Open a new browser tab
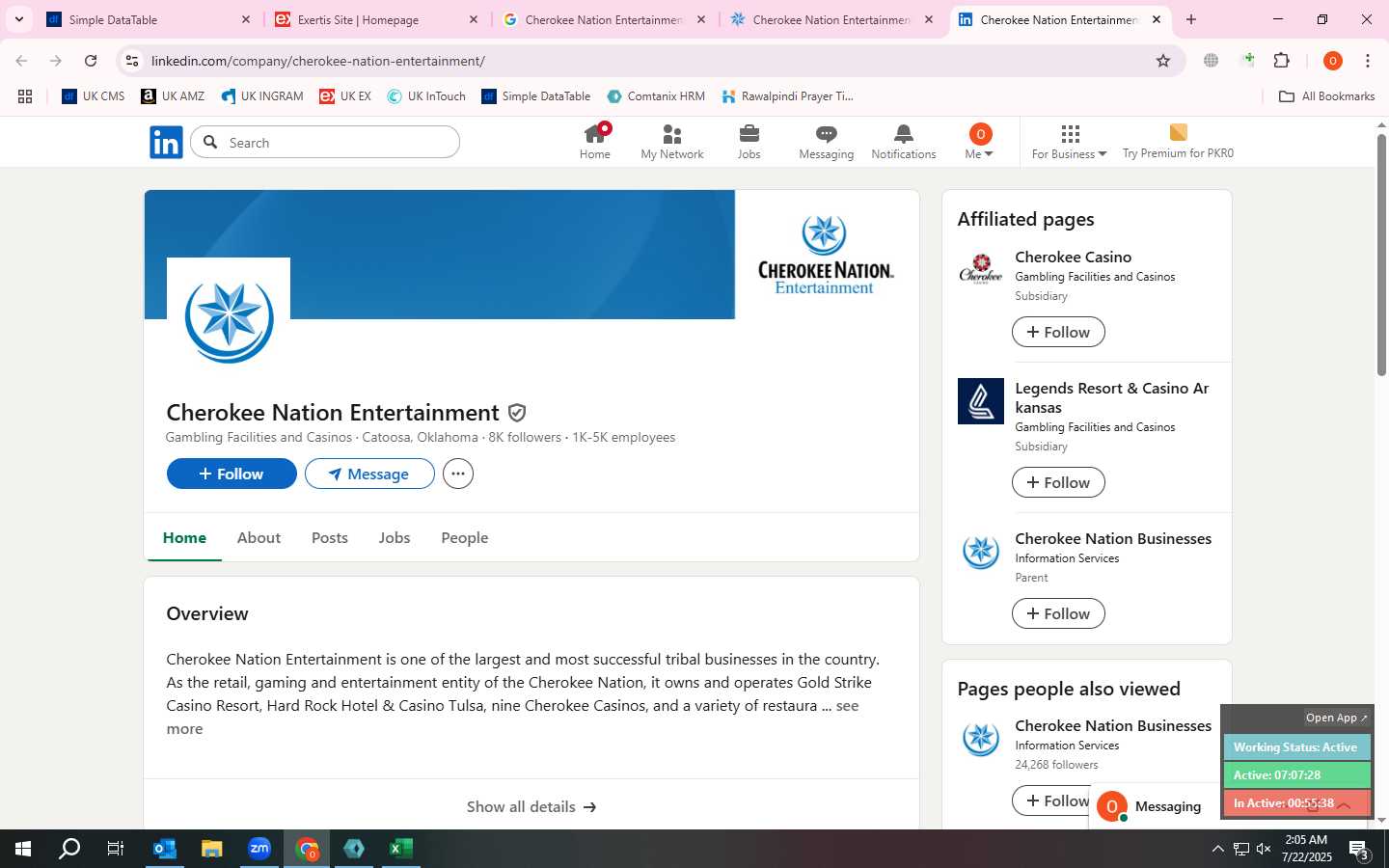 1191,19
